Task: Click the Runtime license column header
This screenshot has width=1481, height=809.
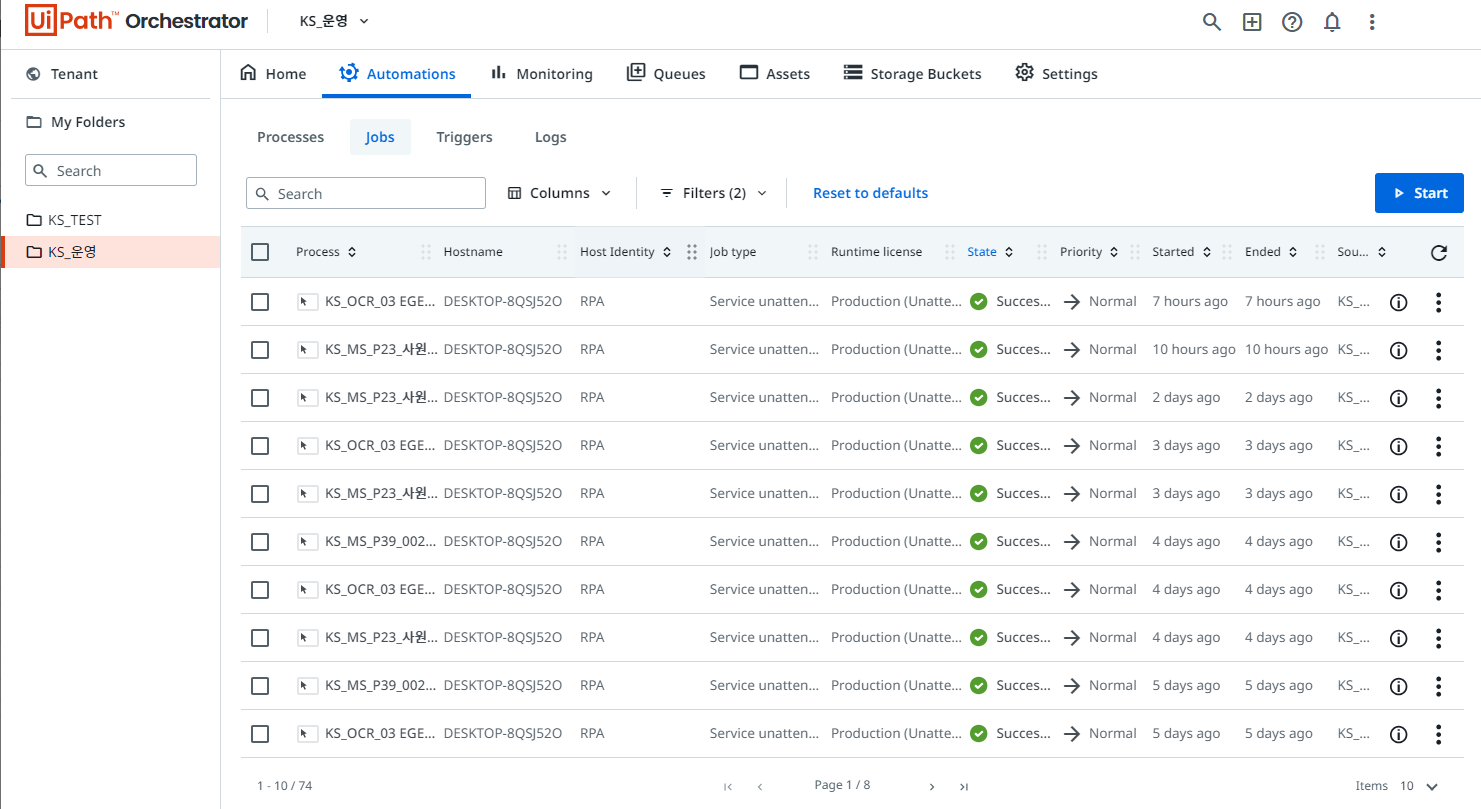Action: 877,252
